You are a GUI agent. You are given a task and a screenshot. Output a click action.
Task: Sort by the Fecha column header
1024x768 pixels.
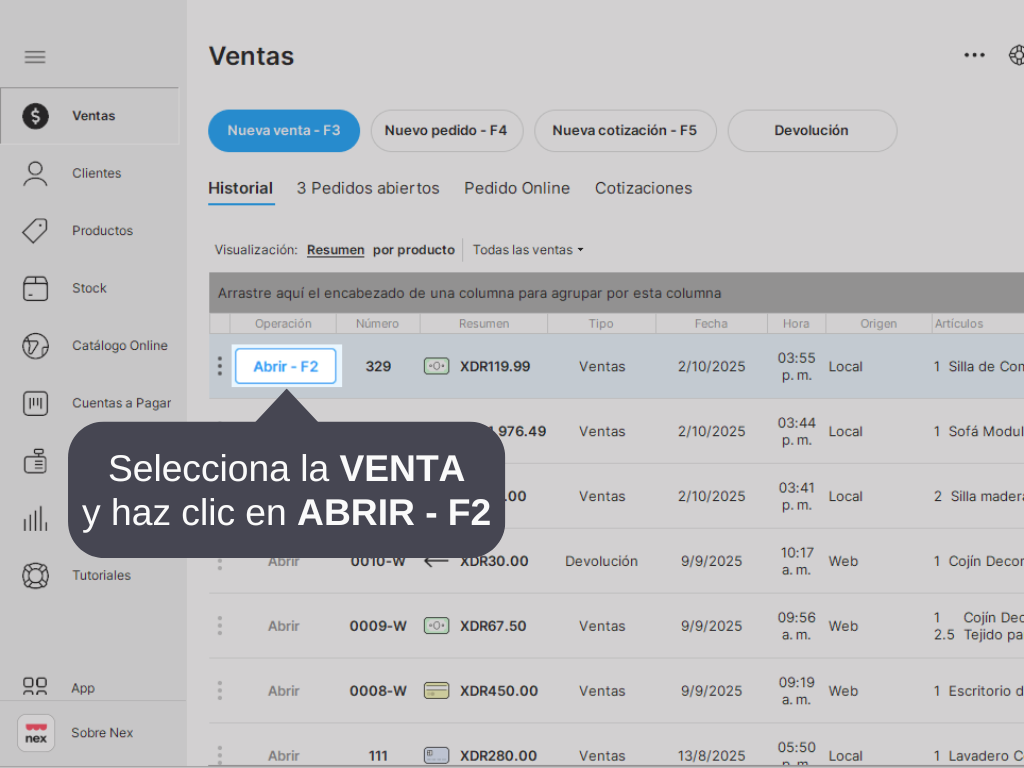[711, 323]
